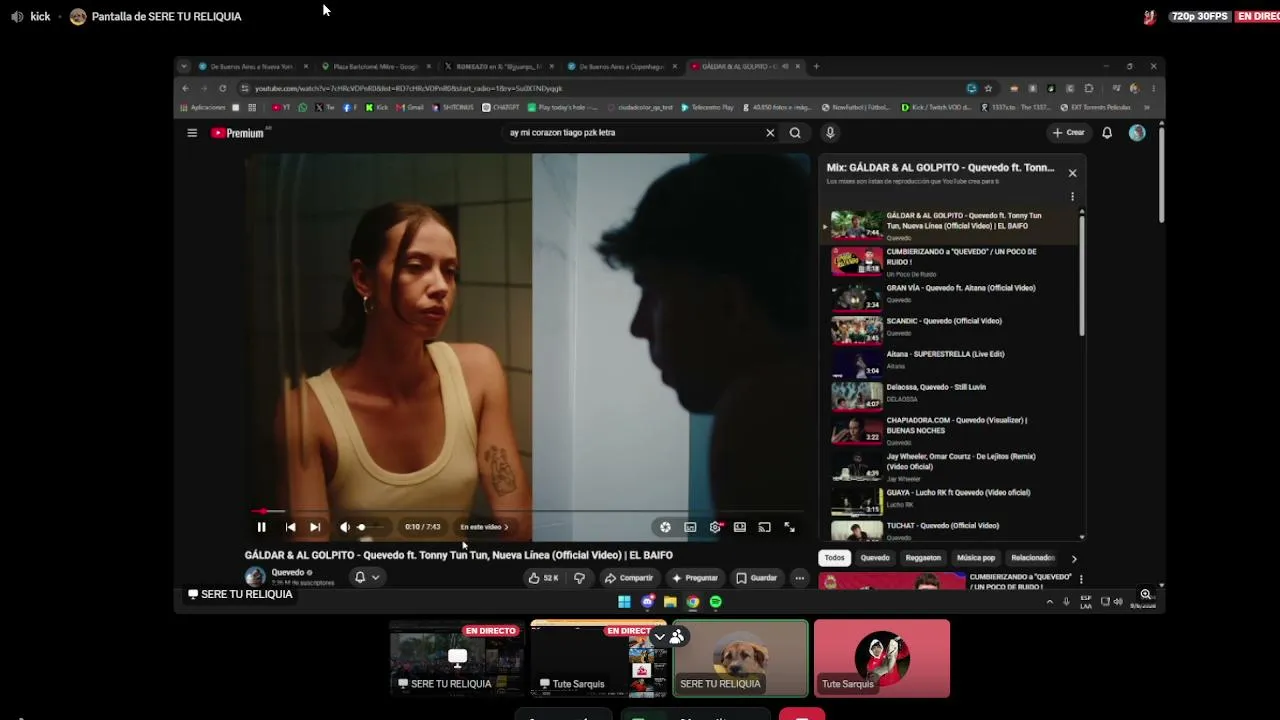Switch to 'De Buenos Aires a Nueva York' tab
Screen dimensions: 1280x720
pyautogui.click(x=252, y=67)
